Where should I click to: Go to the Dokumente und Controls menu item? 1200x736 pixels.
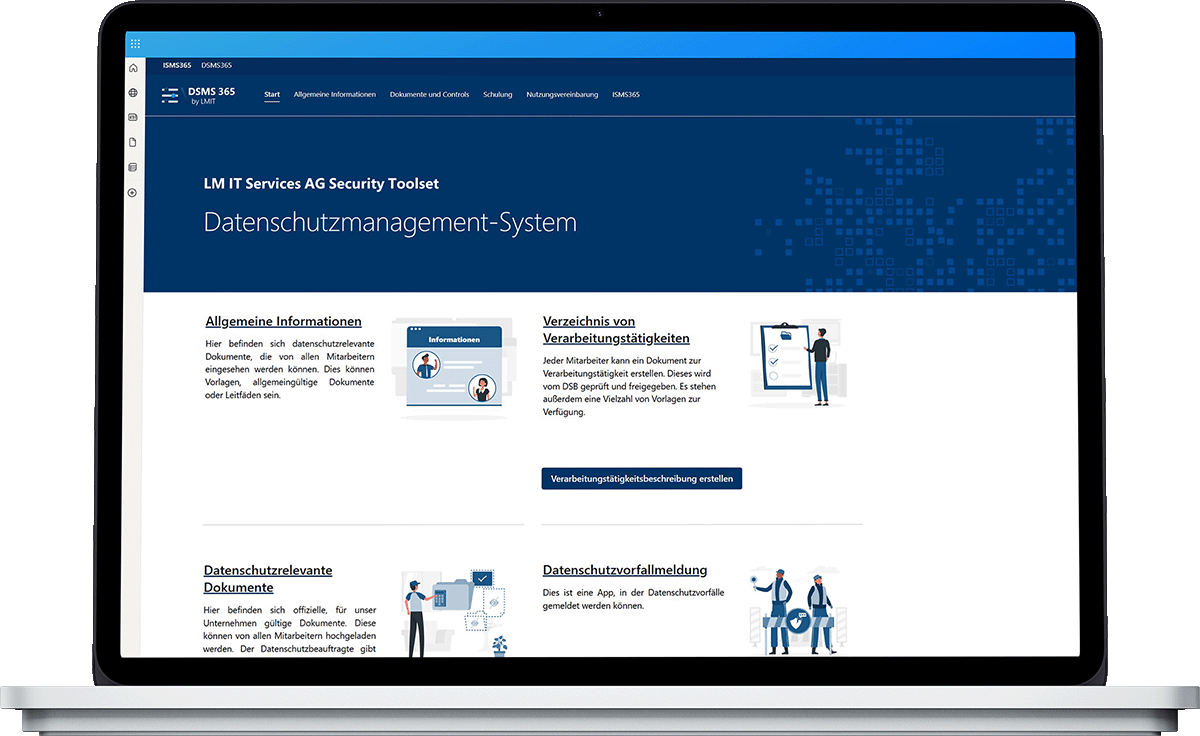coord(429,95)
